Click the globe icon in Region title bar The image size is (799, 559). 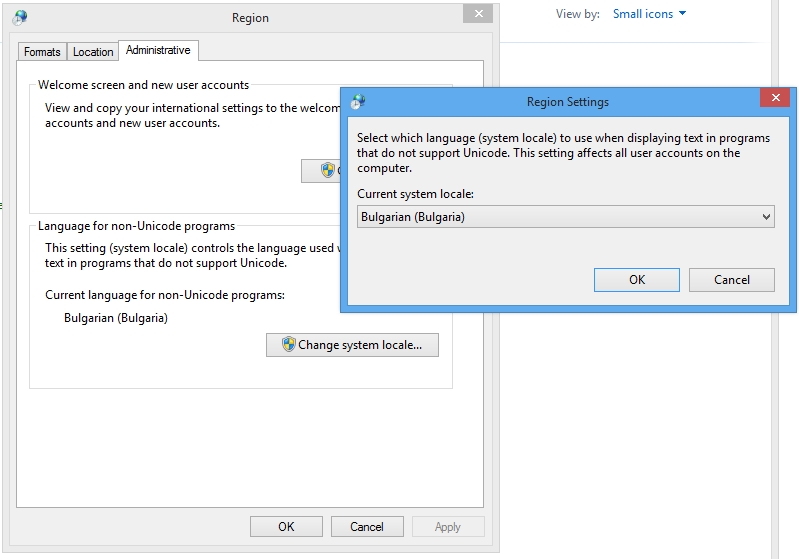(20, 17)
